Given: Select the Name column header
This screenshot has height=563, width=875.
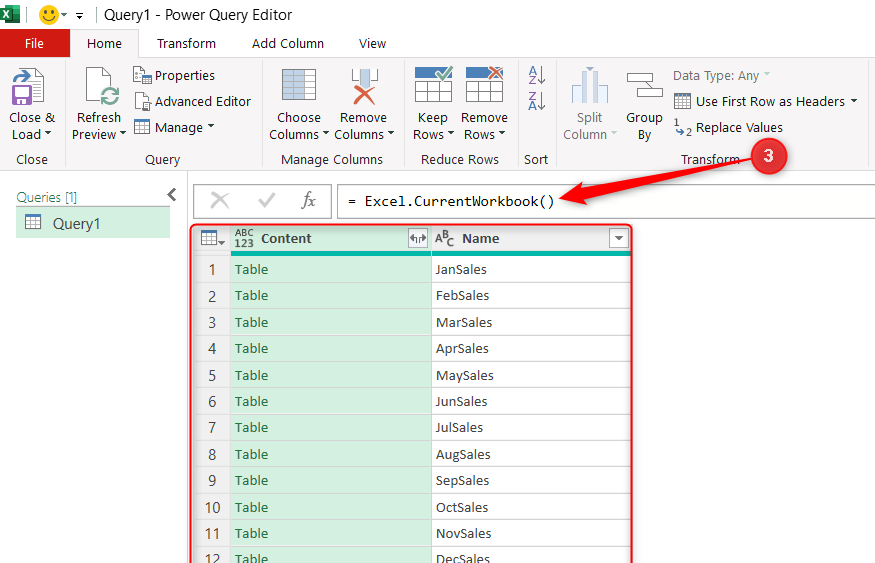Looking at the screenshot, I should click(x=531, y=239).
